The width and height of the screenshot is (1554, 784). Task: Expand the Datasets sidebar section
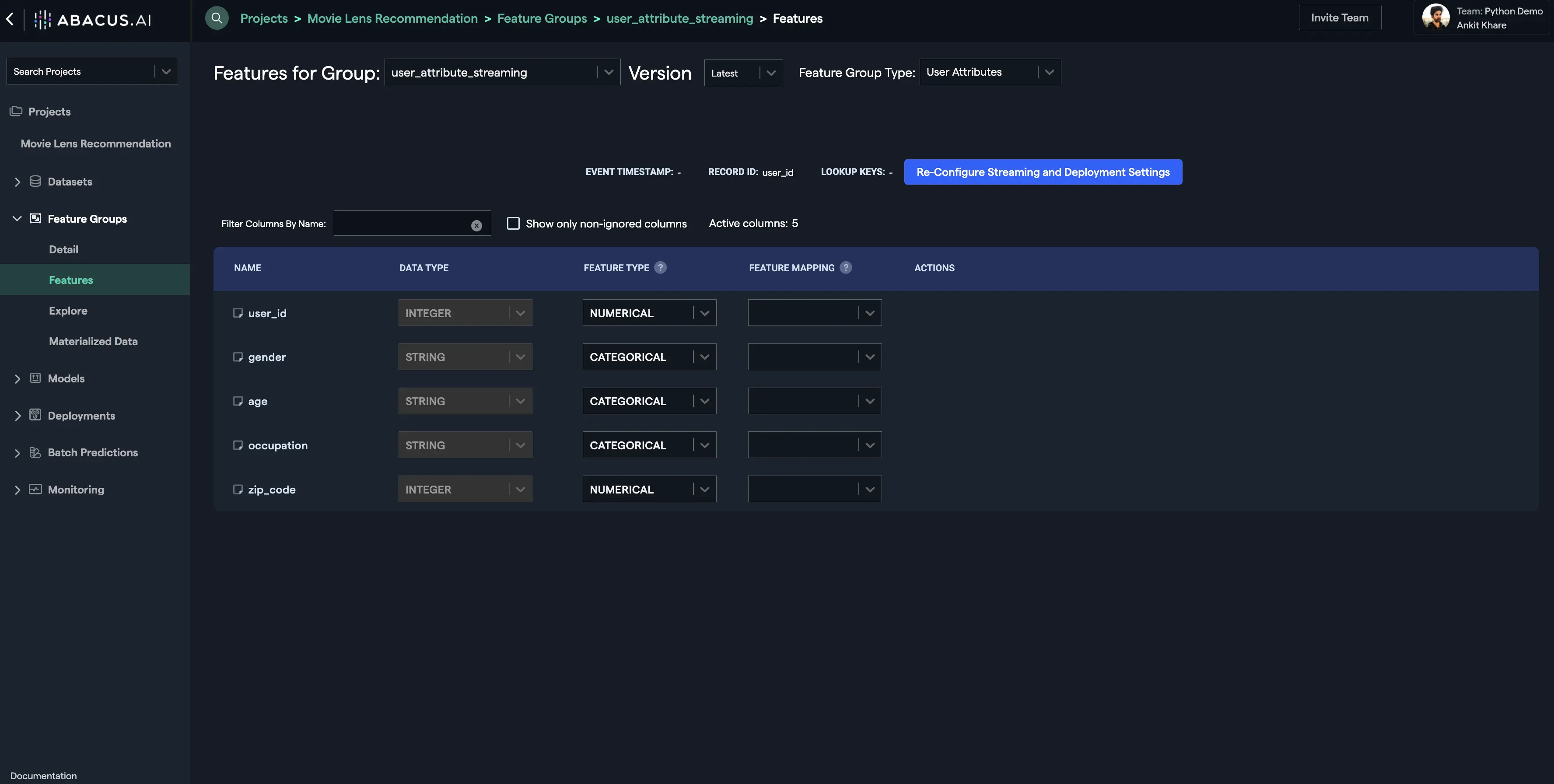(x=17, y=182)
